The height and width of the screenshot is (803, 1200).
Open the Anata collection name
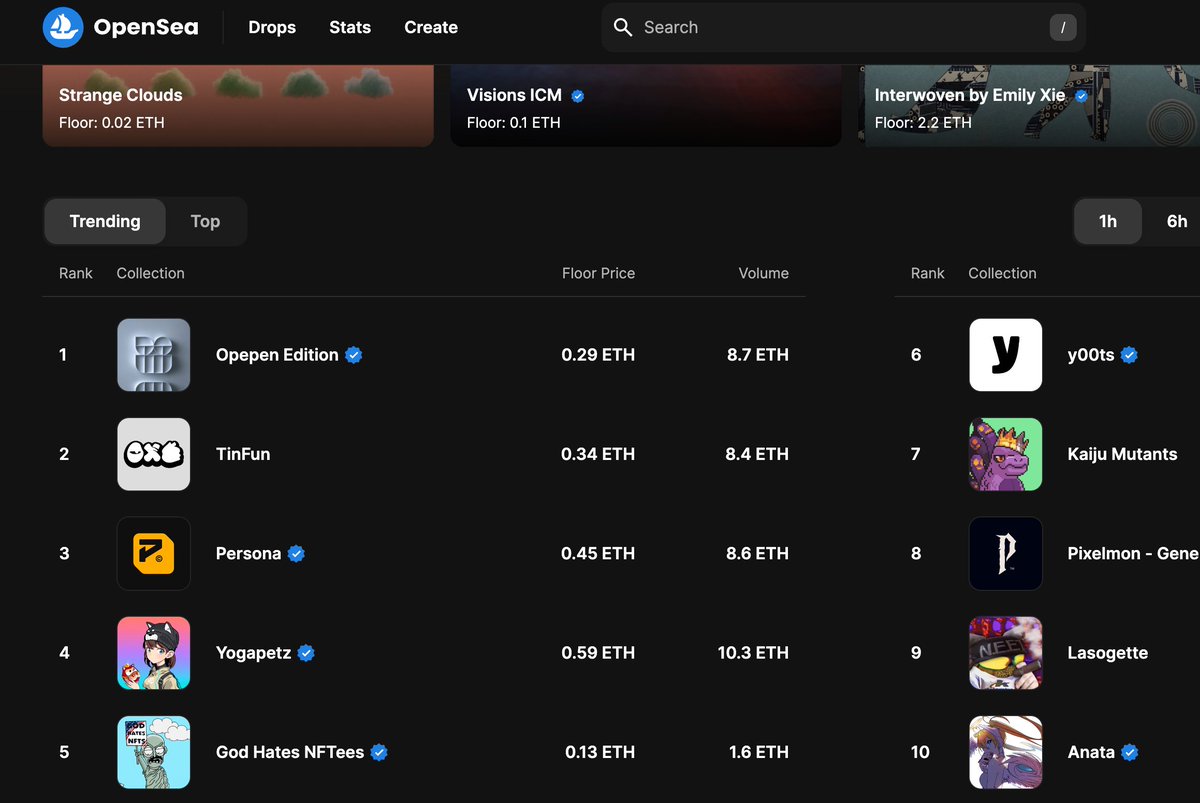pyautogui.click(x=1091, y=752)
